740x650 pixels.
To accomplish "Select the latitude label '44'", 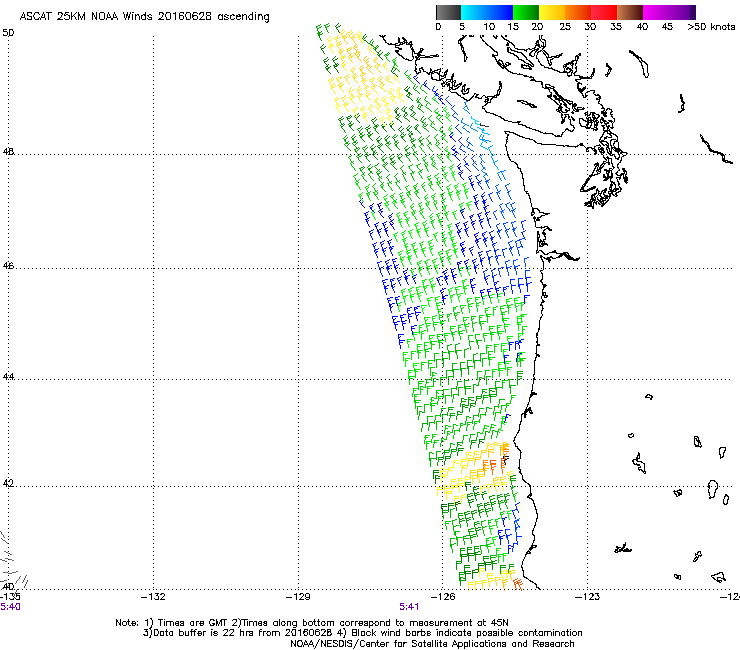I will (8, 377).
